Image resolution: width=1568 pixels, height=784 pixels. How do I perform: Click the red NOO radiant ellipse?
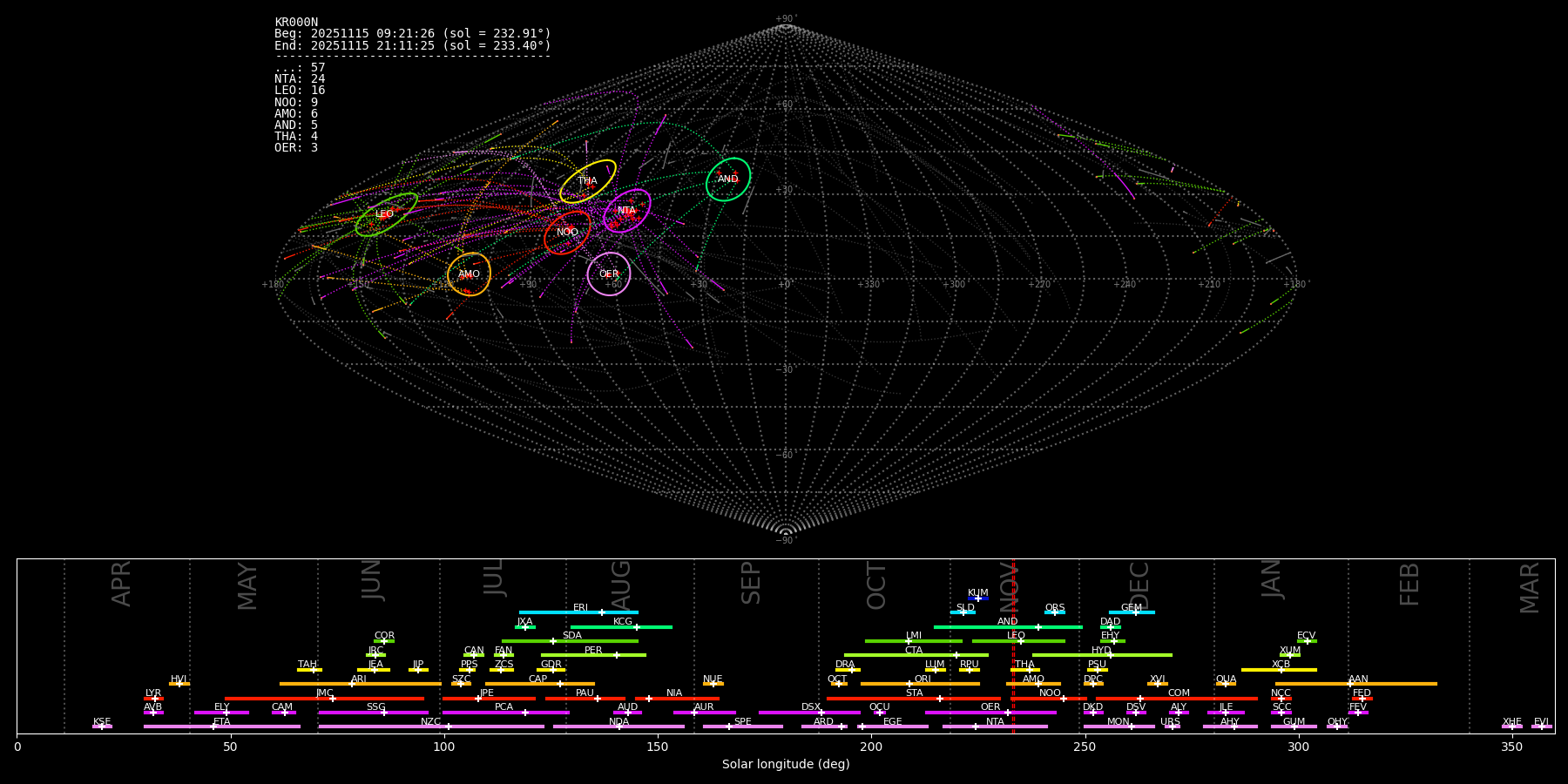point(567,233)
